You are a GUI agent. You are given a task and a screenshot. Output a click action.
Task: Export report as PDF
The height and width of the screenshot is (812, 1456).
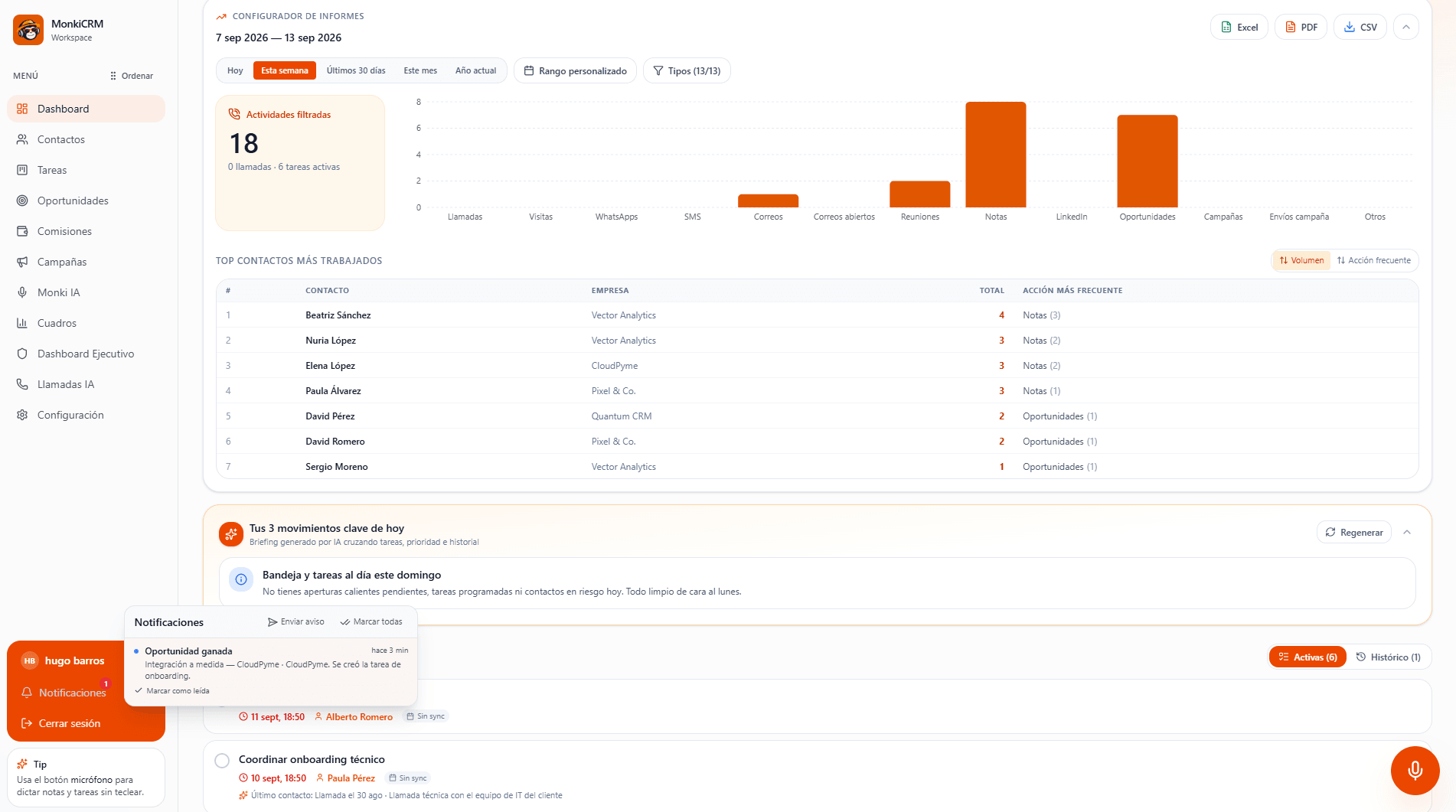1301,27
